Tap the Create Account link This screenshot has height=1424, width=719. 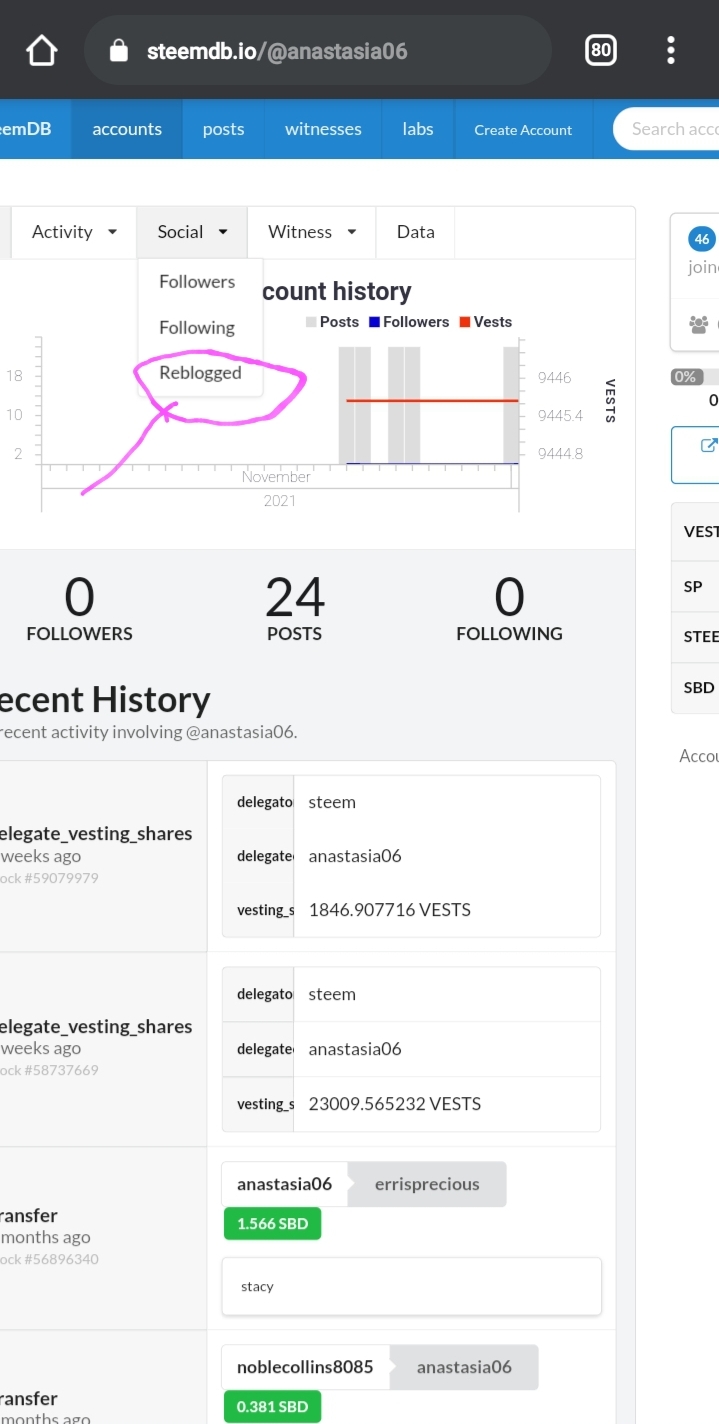523,130
